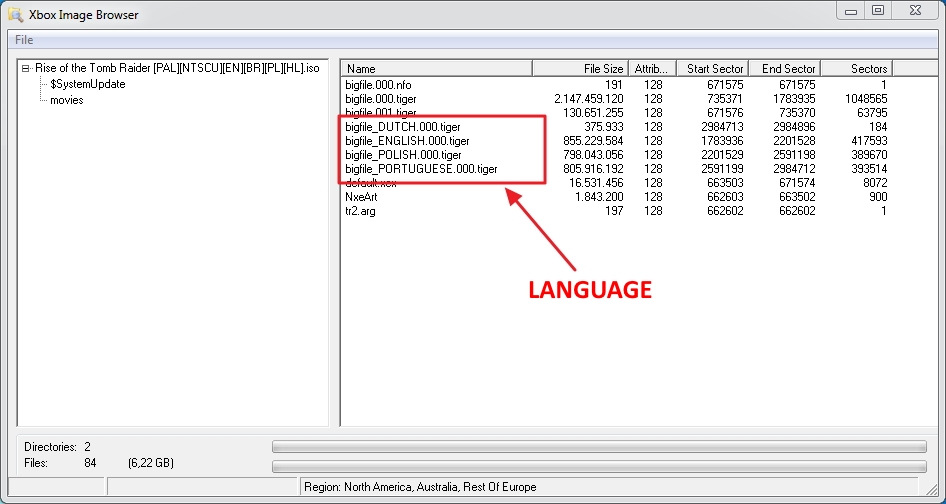
Task: Click sectors value 1048565
Action: (866, 99)
